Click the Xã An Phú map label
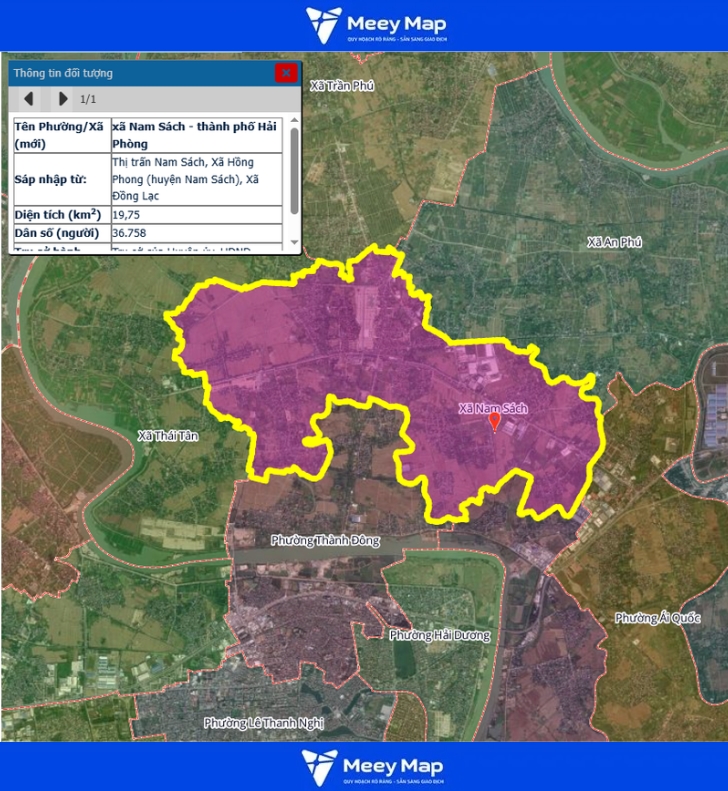The width and height of the screenshot is (728, 791). [614, 242]
